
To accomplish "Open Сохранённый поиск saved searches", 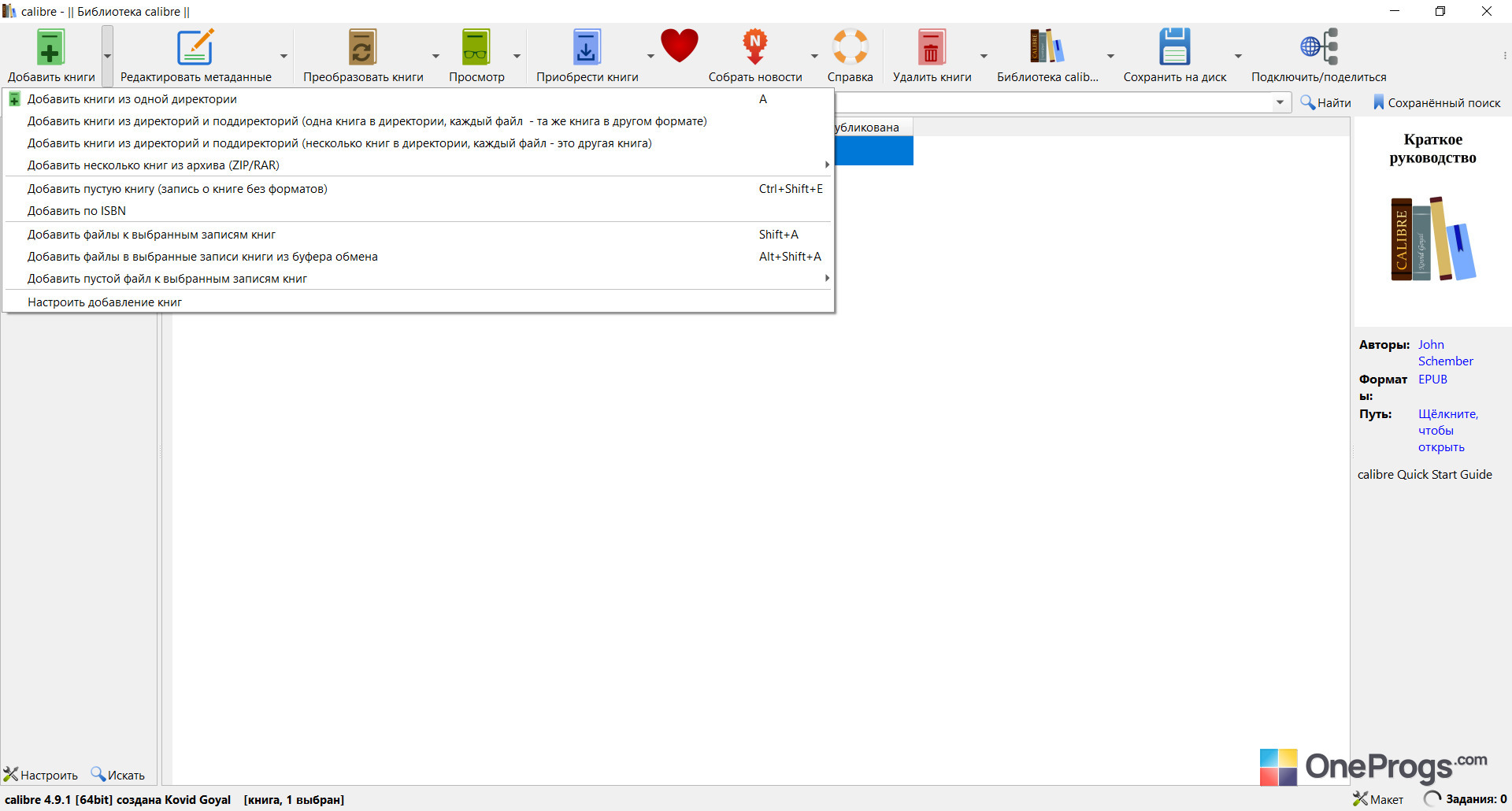I will click(1437, 103).
